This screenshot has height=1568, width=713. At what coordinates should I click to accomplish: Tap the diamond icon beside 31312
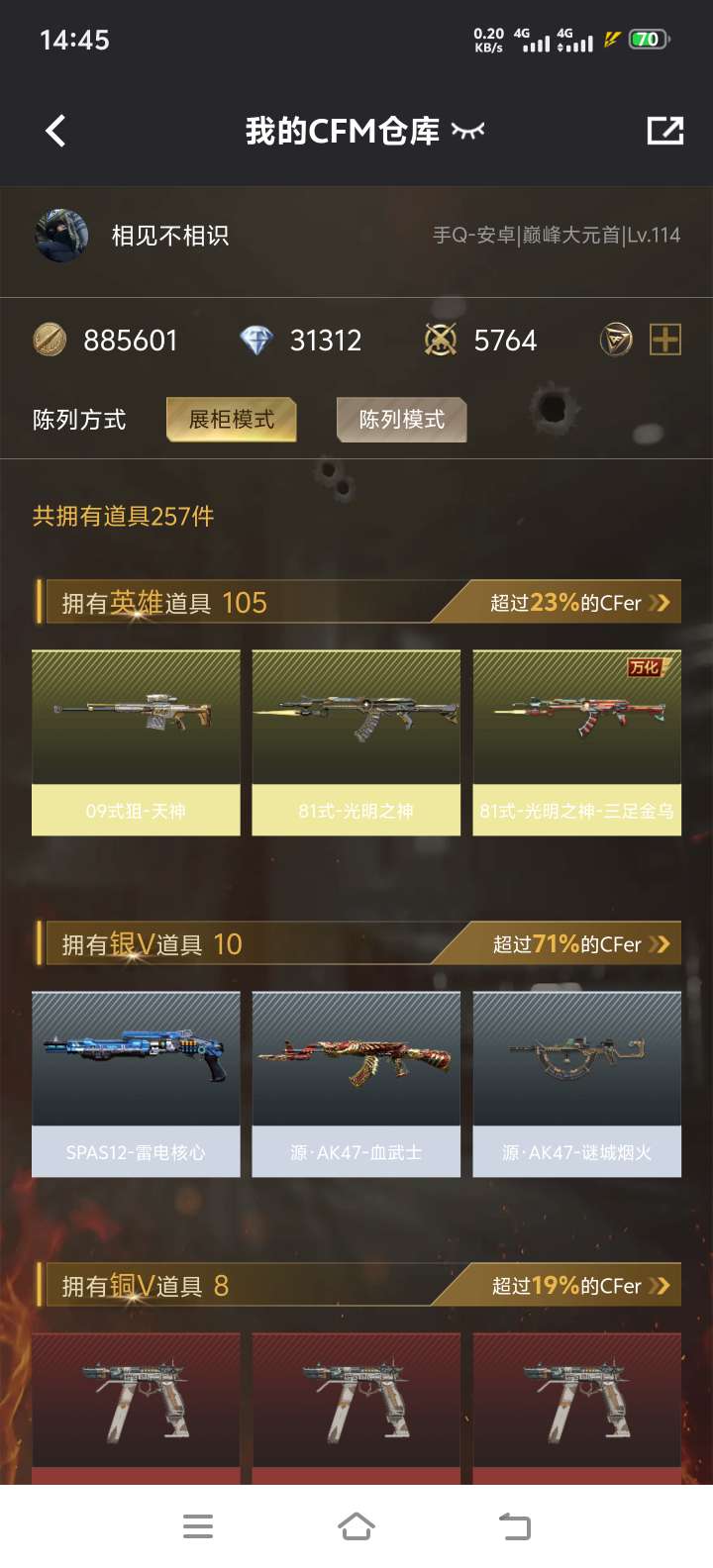256,341
